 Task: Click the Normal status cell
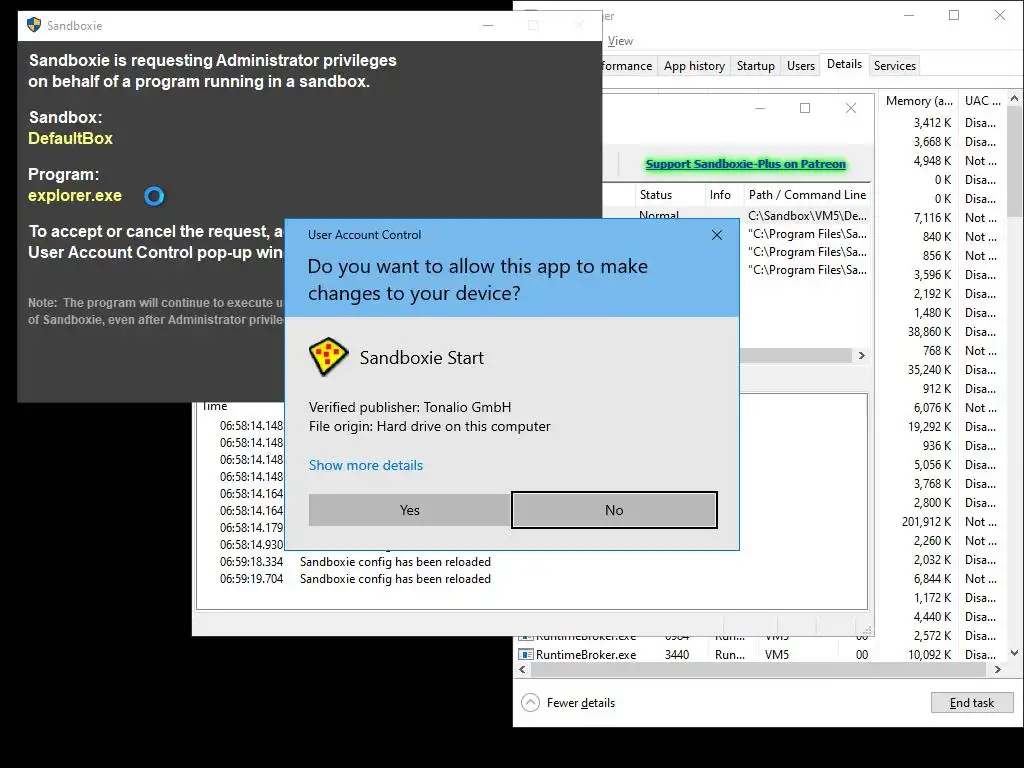pos(659,216)
